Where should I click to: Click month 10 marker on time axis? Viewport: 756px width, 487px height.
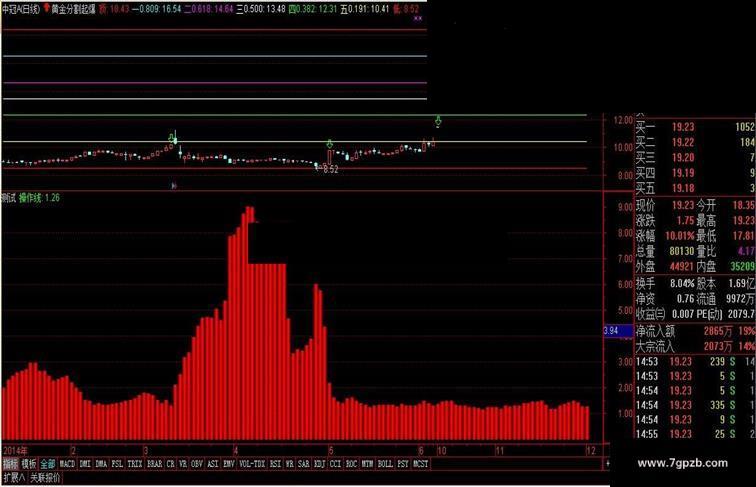click(442, 451)
